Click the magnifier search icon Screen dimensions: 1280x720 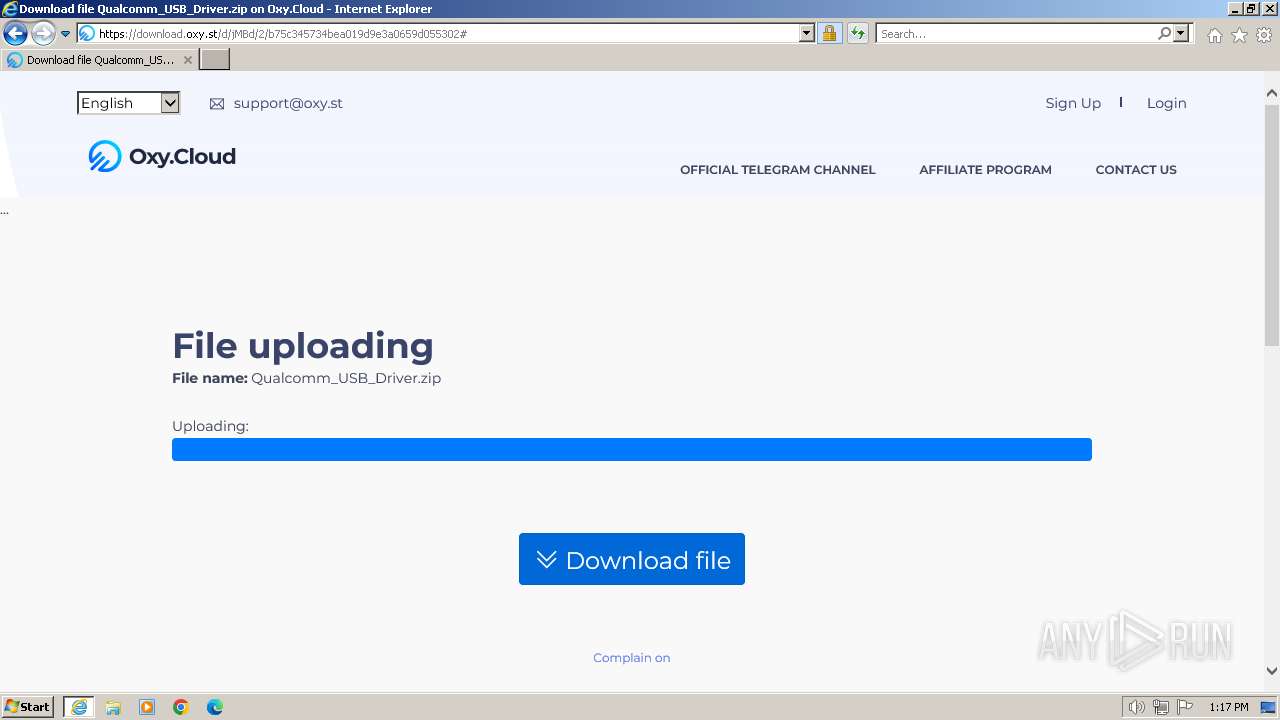coord(1164,33)
